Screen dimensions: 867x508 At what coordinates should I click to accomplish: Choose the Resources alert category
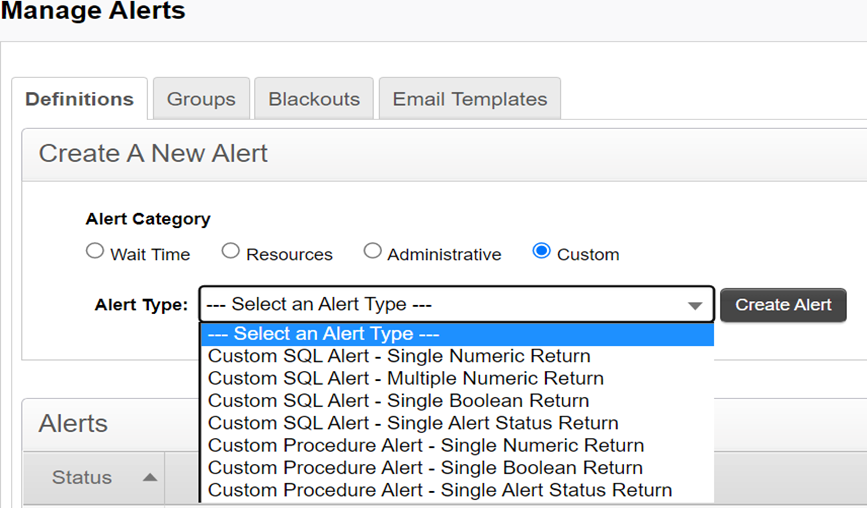tap(231, 252)
